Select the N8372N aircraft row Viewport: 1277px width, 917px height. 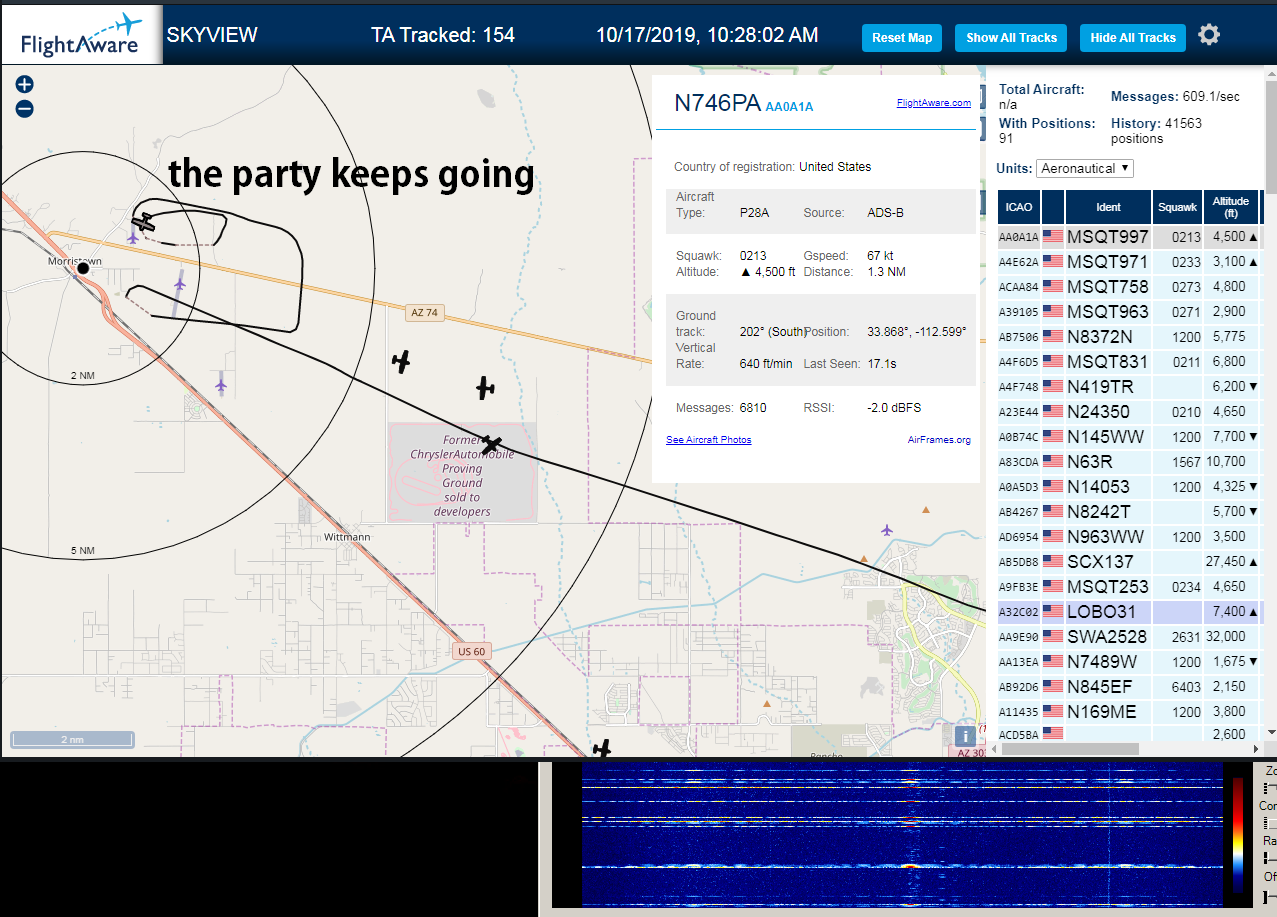pos(1130,337)
